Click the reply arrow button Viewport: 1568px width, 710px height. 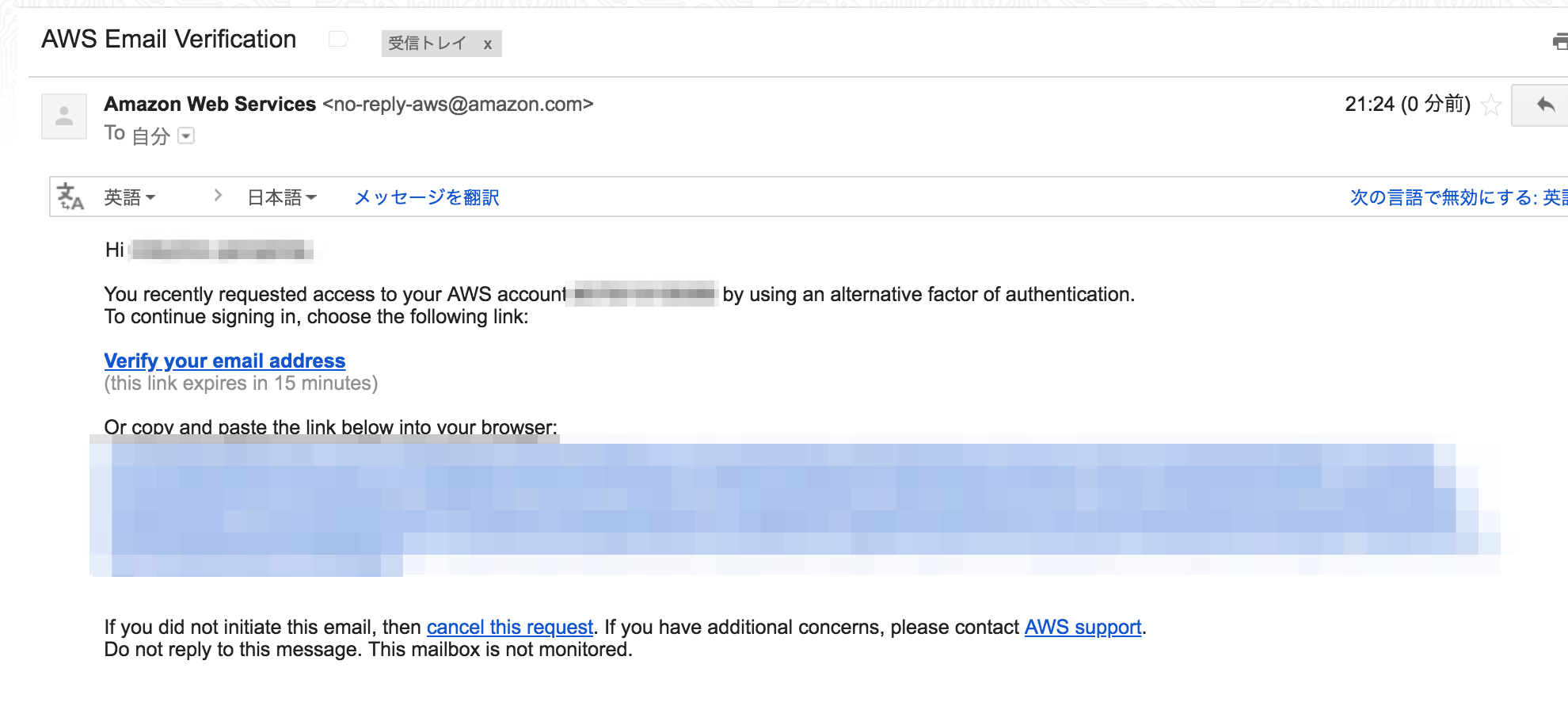1543,105
